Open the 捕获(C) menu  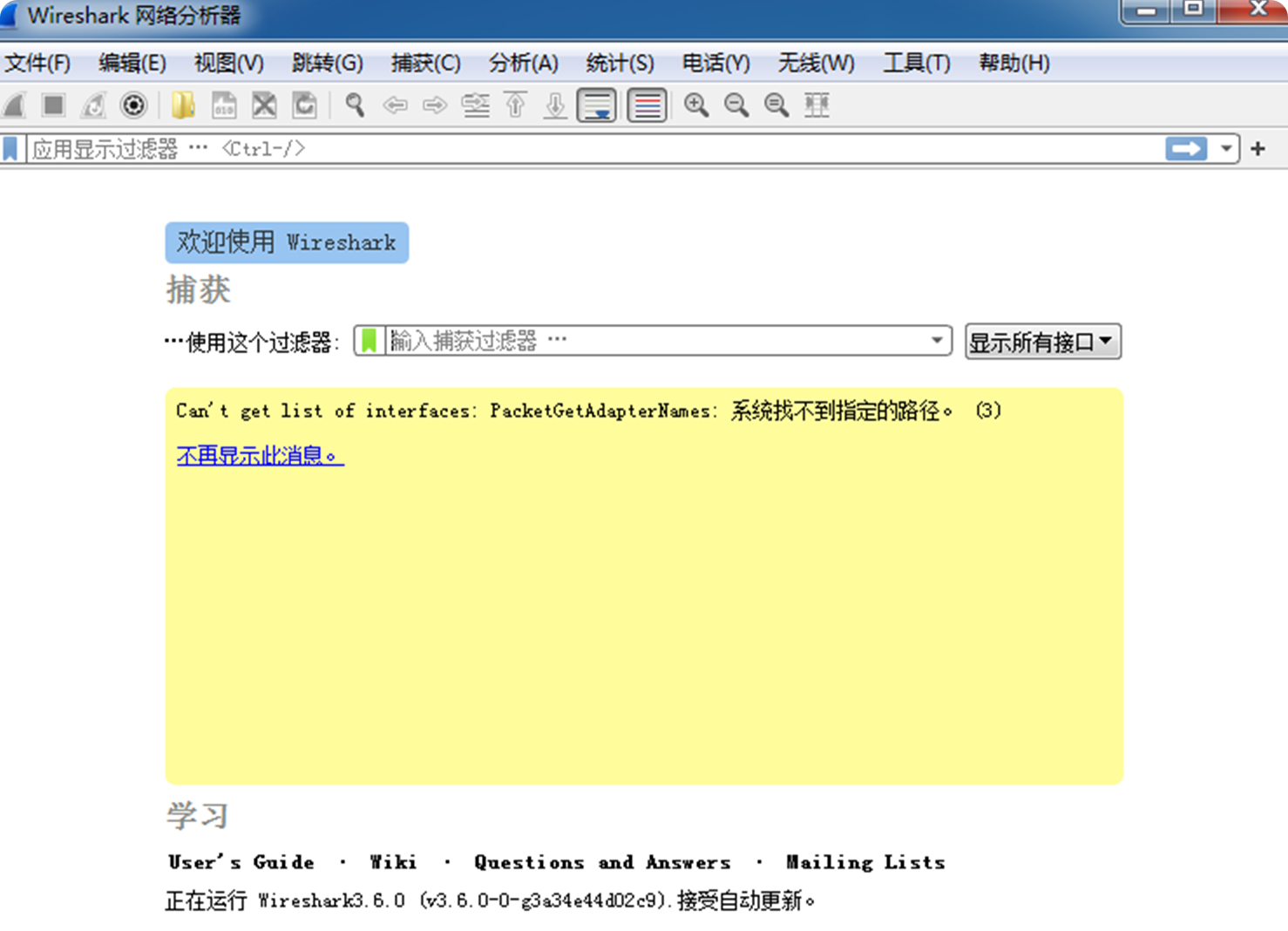425,63
